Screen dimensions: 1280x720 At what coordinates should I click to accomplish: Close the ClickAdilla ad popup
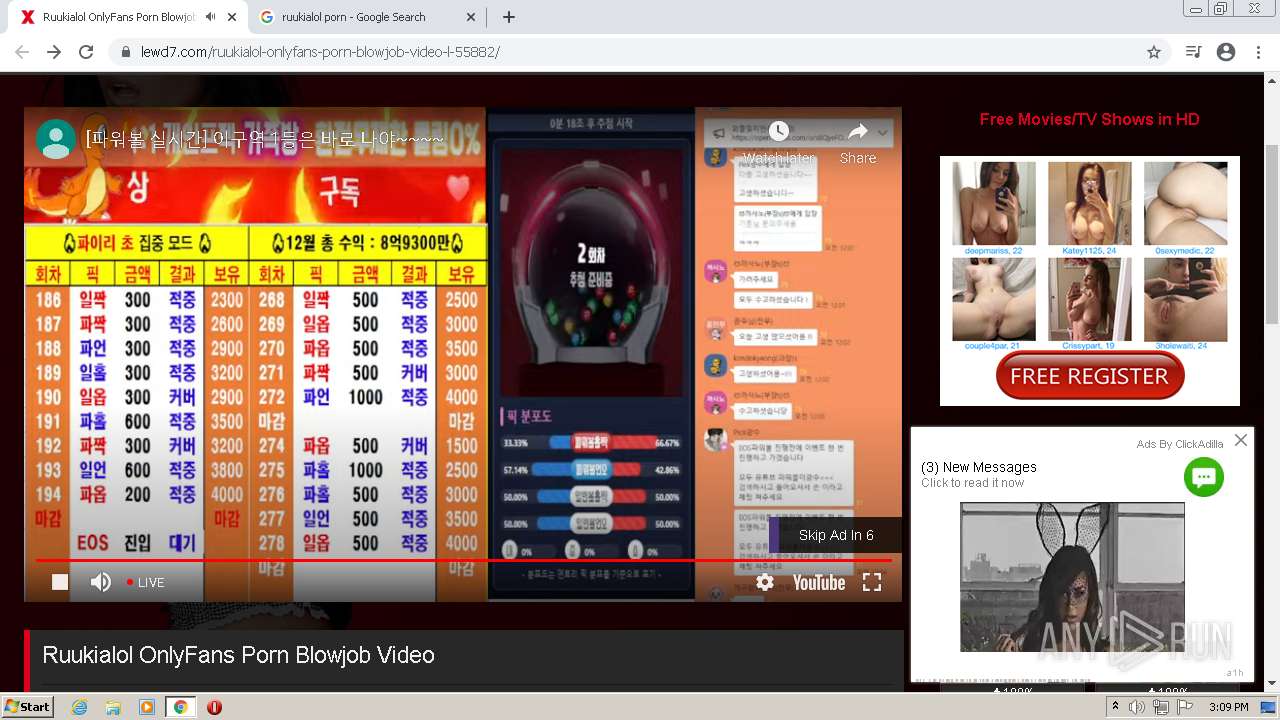coord(1241,440)
